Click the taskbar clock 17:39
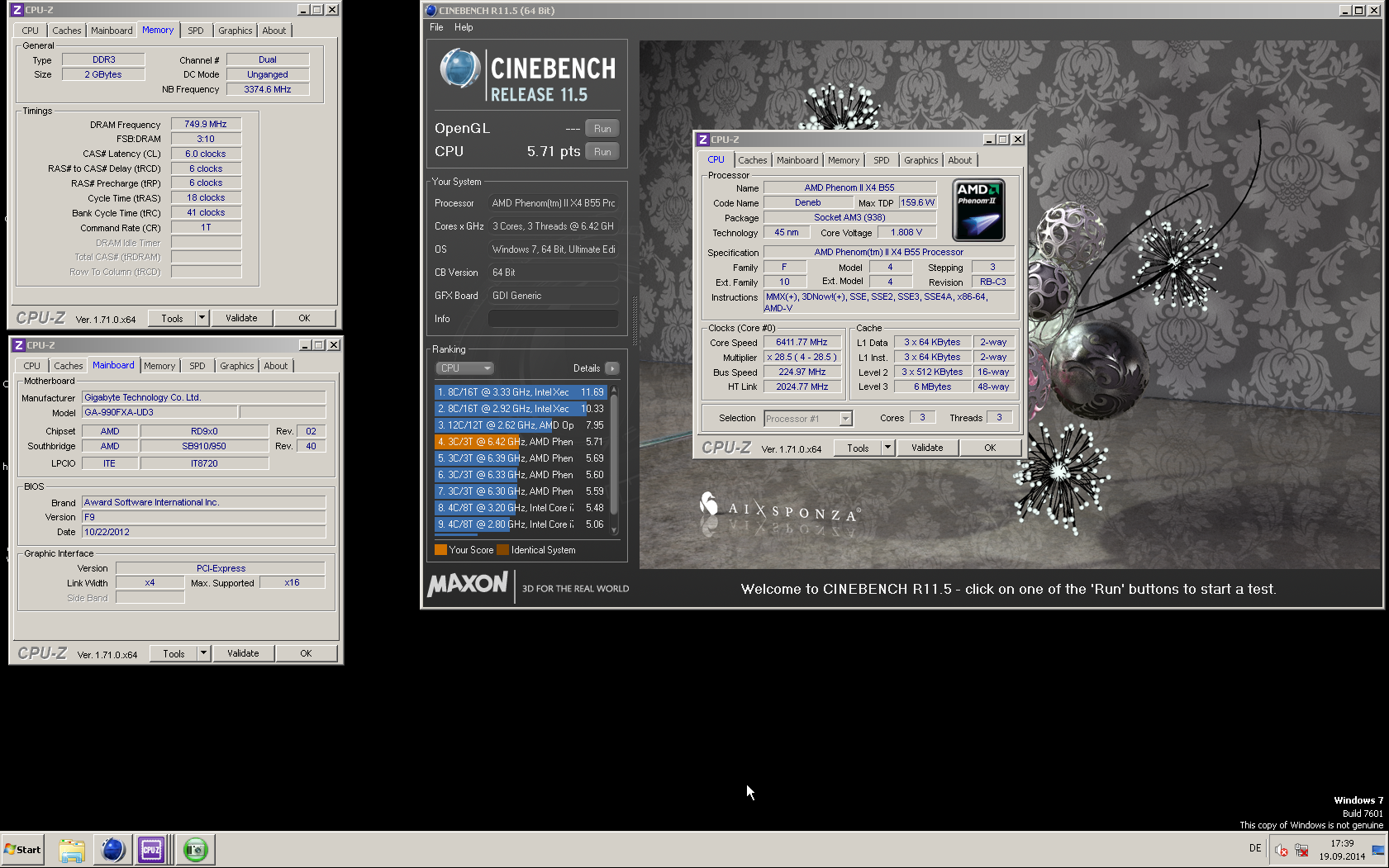 click(x=1342, y=843)
